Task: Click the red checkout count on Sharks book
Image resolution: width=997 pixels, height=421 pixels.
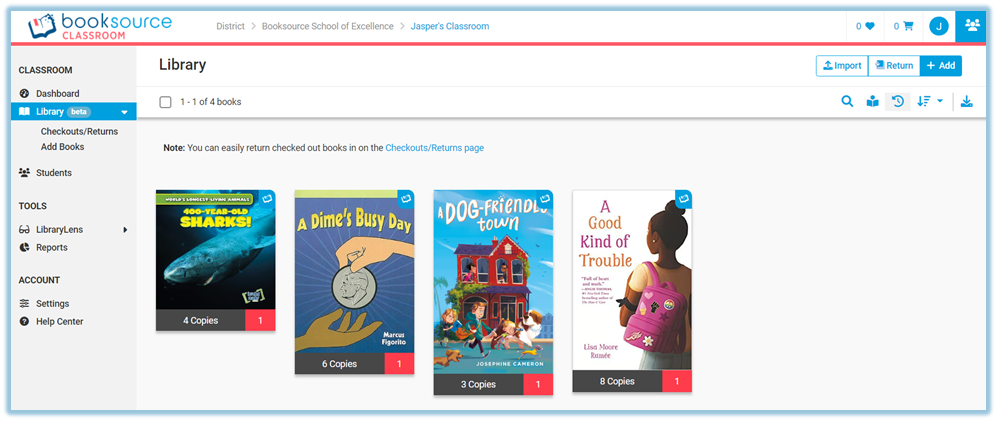Action: click(260, 321)
